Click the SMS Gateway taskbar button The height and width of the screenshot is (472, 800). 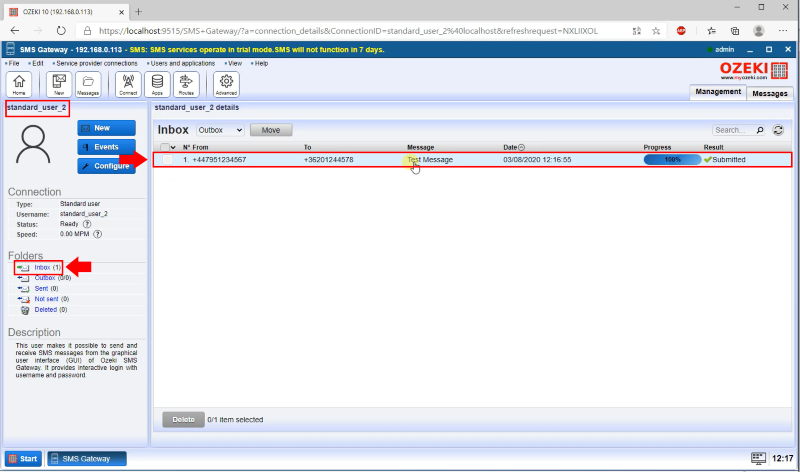pyautogui.click(x=87, y=459)
